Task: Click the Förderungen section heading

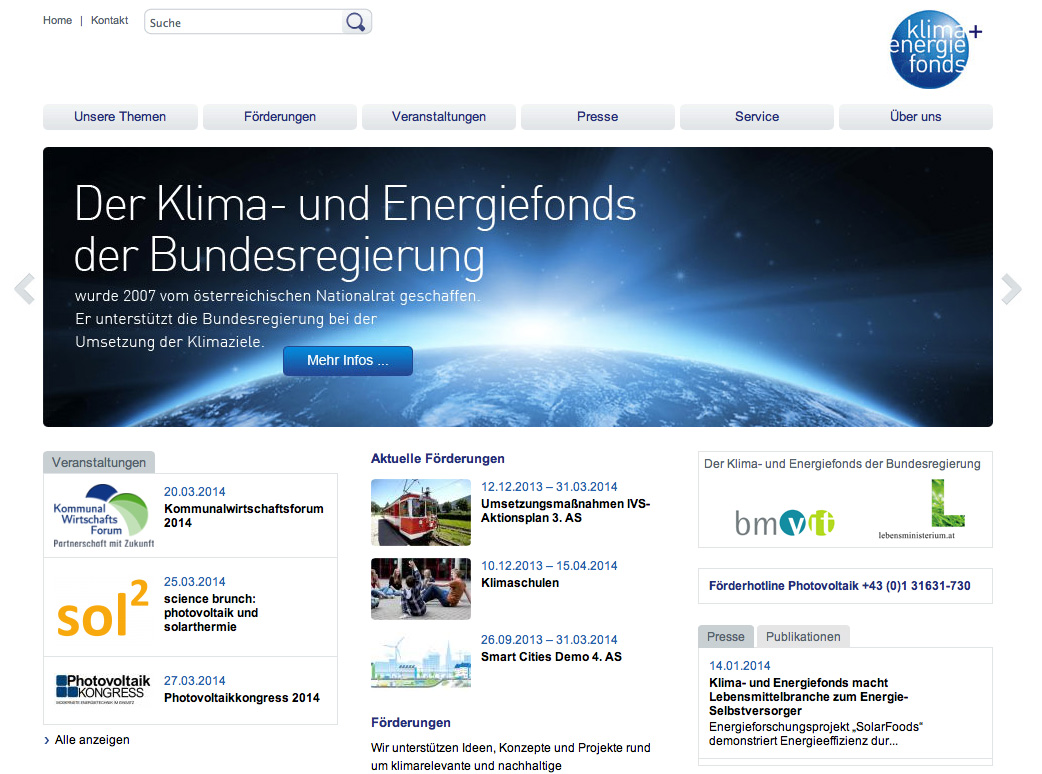Action: 411,722
